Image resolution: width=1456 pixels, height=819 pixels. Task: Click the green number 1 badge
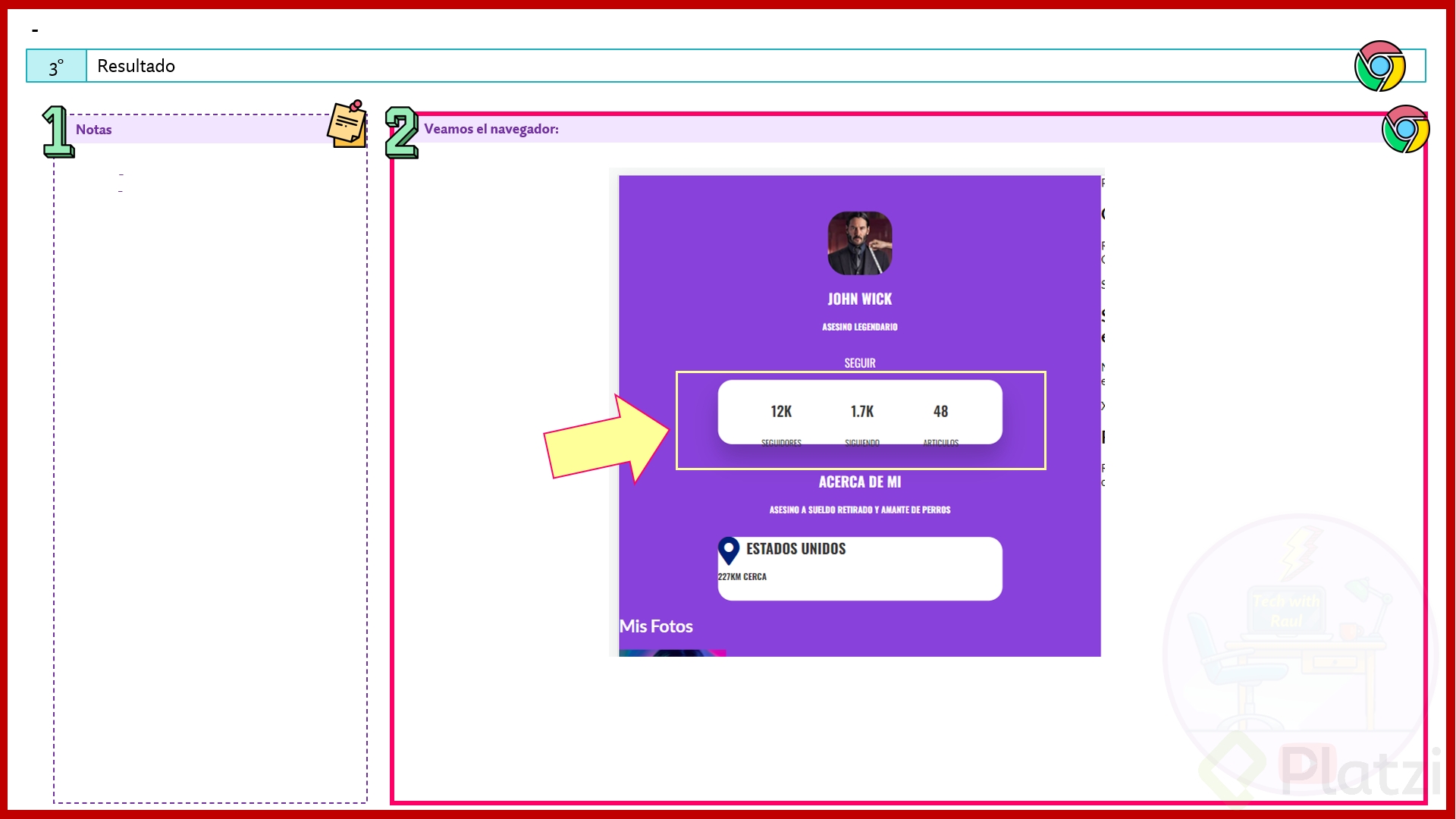coord(57,132)
